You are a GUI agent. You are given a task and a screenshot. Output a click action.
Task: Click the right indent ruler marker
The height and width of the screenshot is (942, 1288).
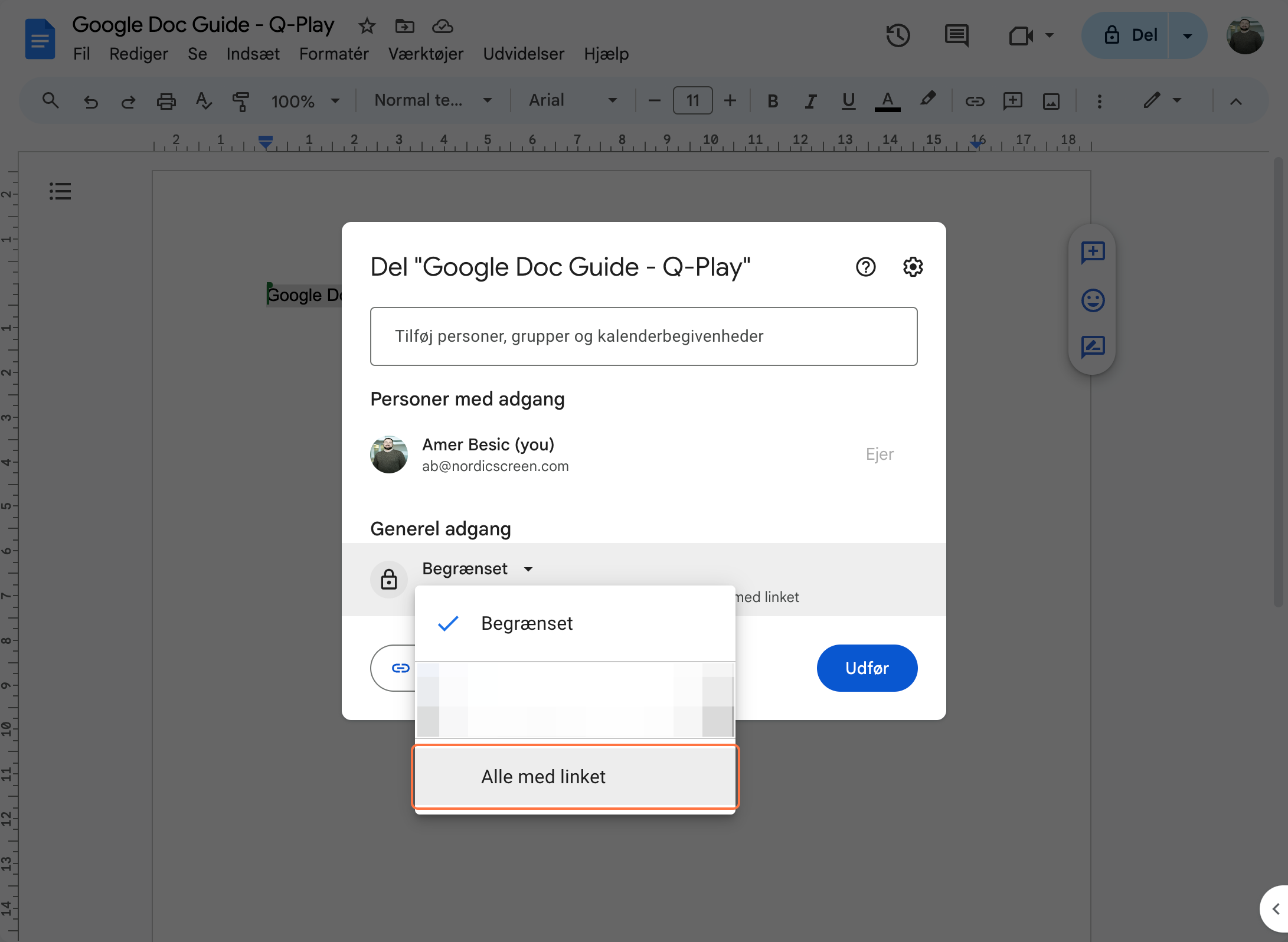[977, 144]
